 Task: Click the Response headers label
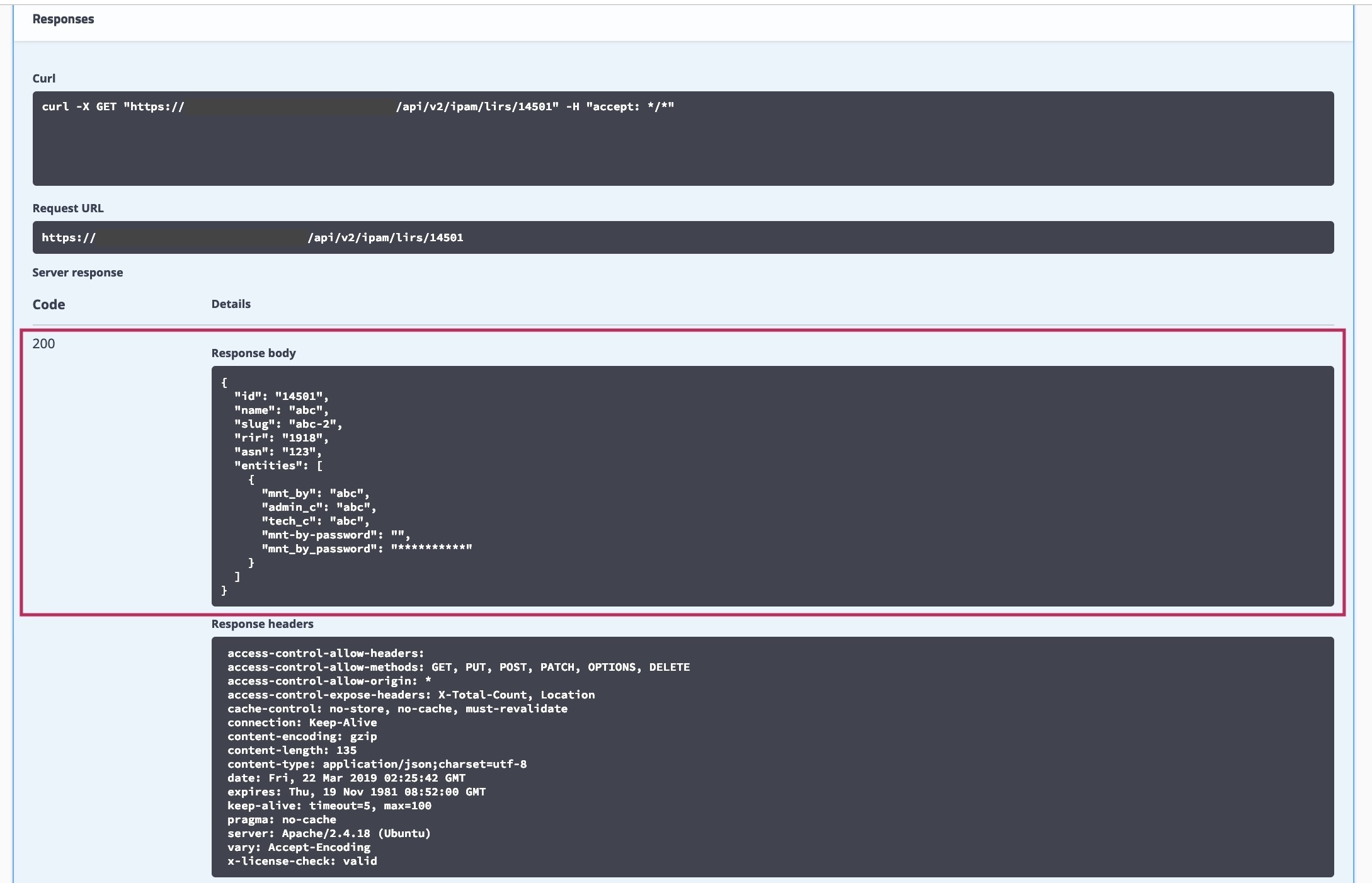tap(262, 624)
